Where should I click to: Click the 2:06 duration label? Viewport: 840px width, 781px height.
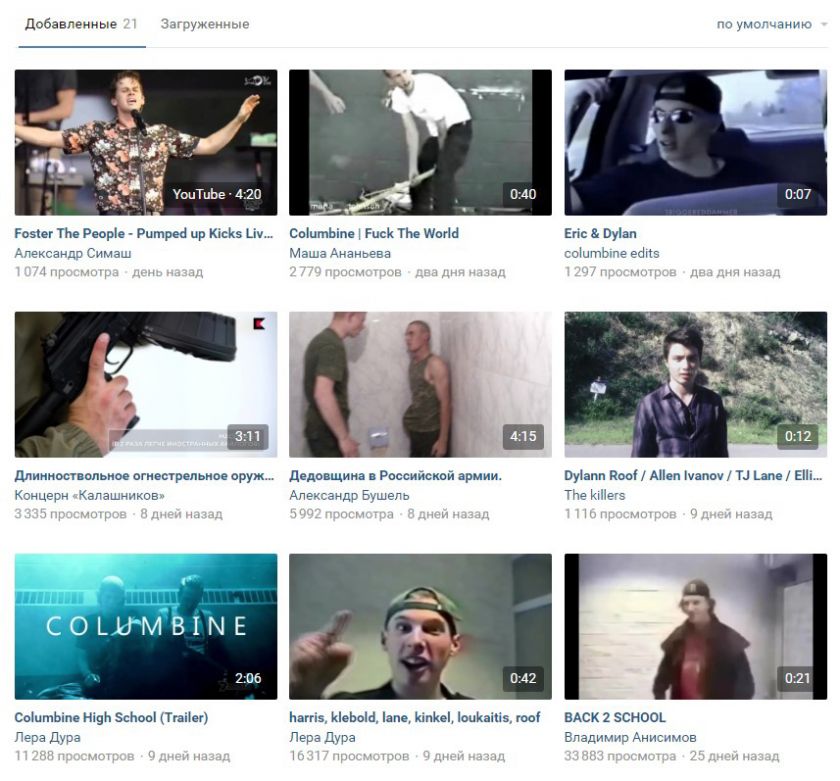tap(248, 679)
